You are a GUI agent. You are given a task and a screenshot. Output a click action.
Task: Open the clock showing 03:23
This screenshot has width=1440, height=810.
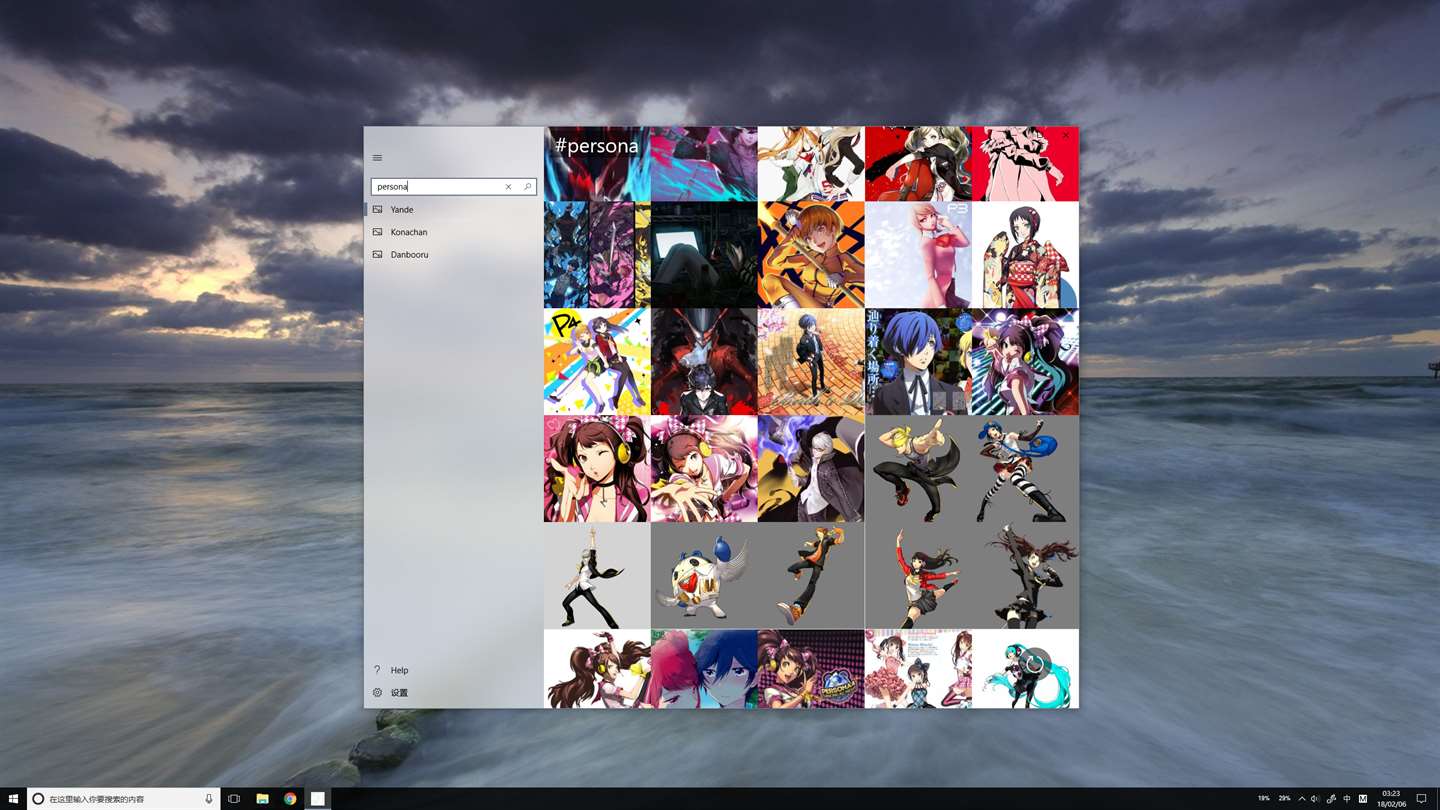[1390, 799]
